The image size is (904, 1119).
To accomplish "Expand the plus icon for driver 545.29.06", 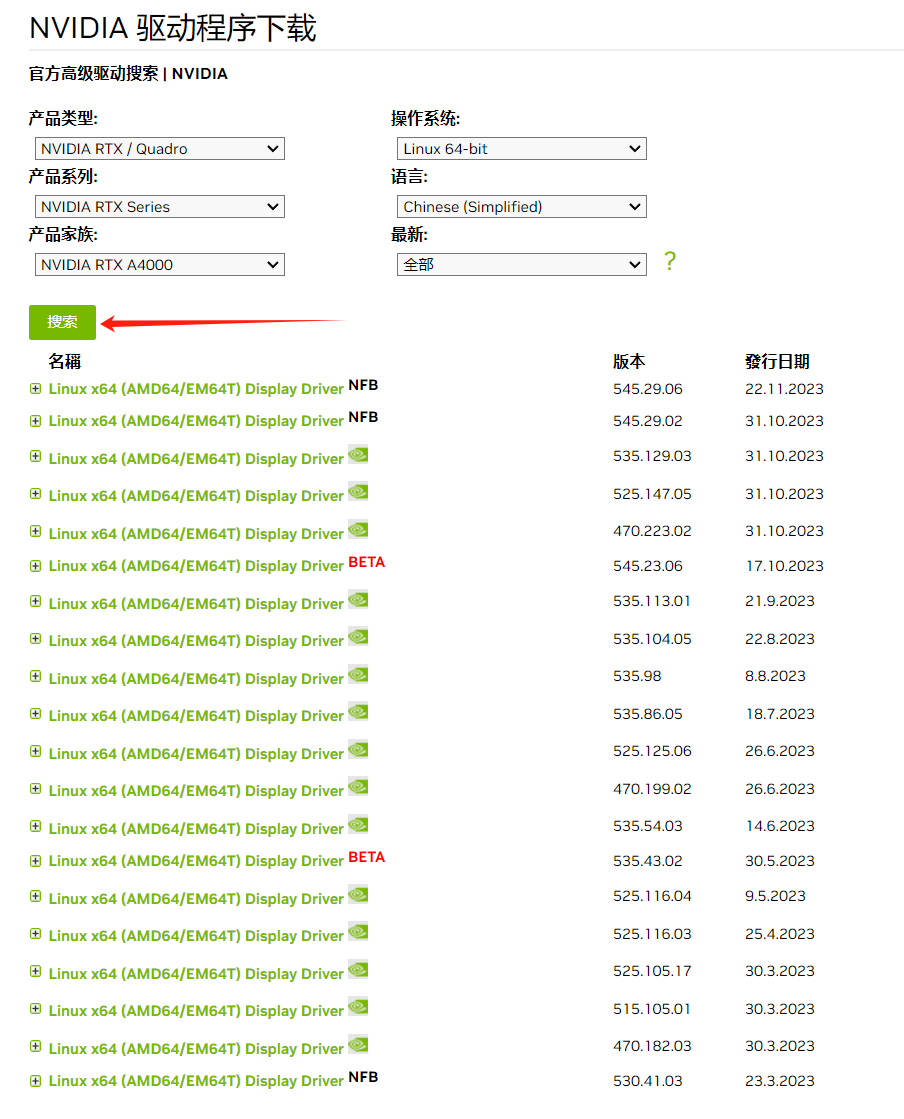I will coord(36,388).
